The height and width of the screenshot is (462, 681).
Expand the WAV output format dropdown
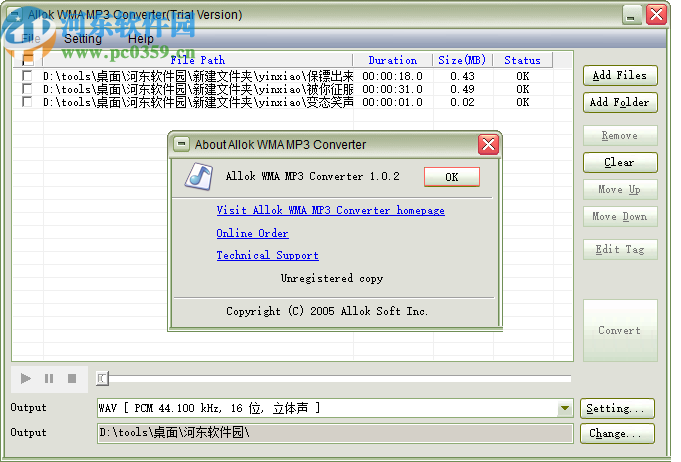[x=565, y=408]
